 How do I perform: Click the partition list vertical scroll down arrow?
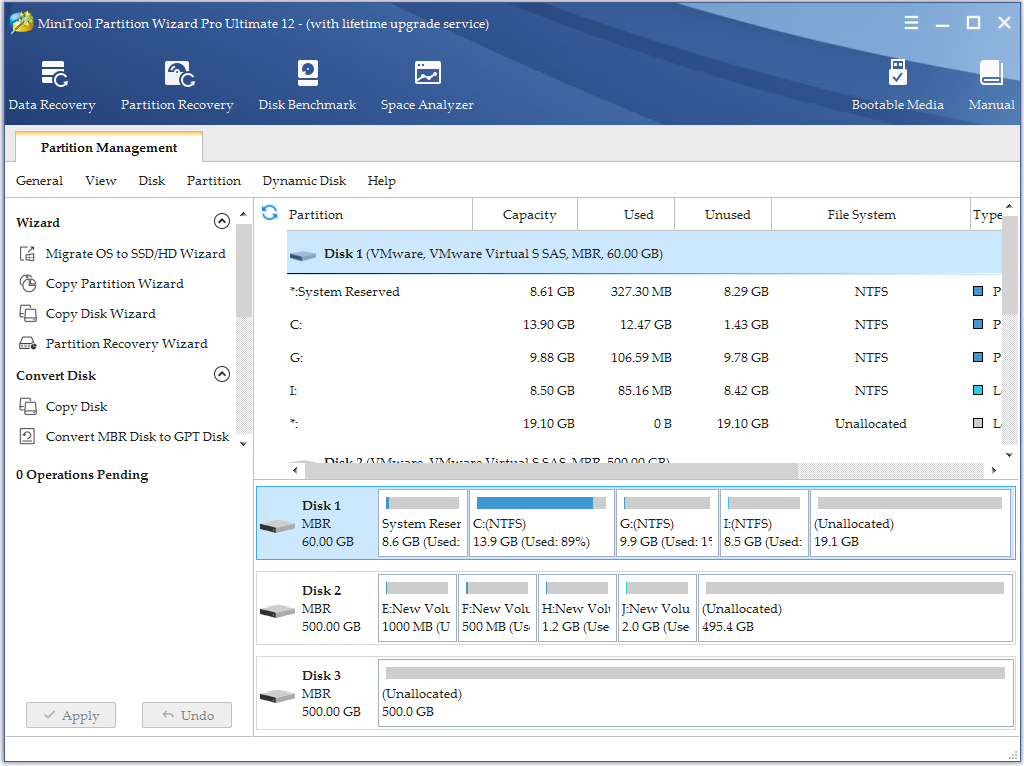click(x=1009, y=455)
